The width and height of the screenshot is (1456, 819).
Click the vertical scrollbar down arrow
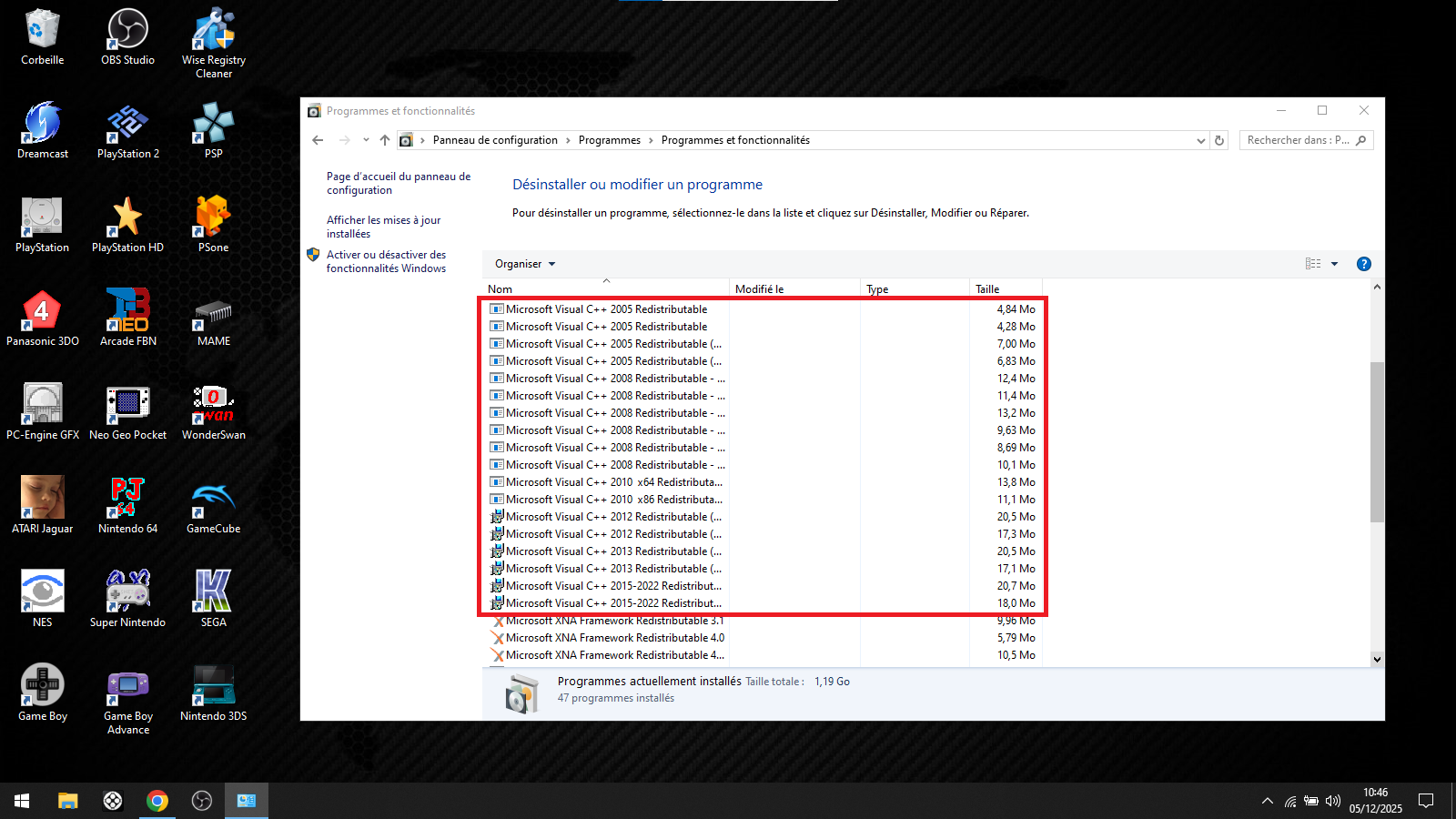coord(1377,659)
